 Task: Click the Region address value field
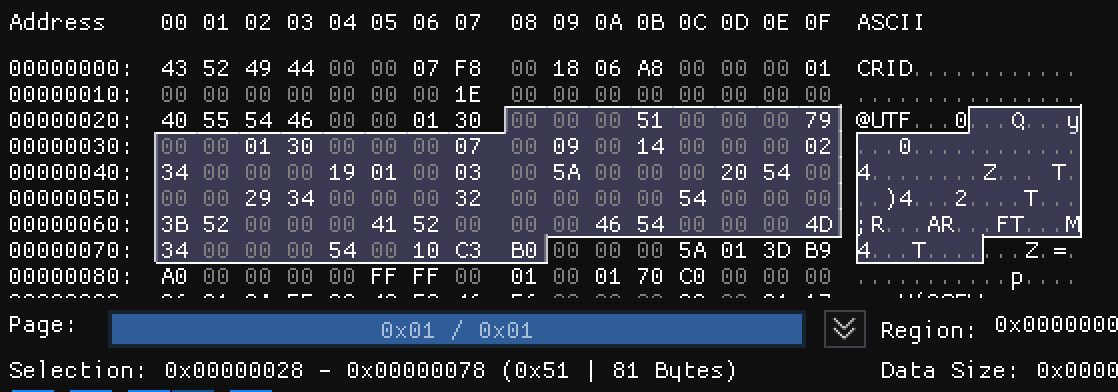pos(1056,325)
